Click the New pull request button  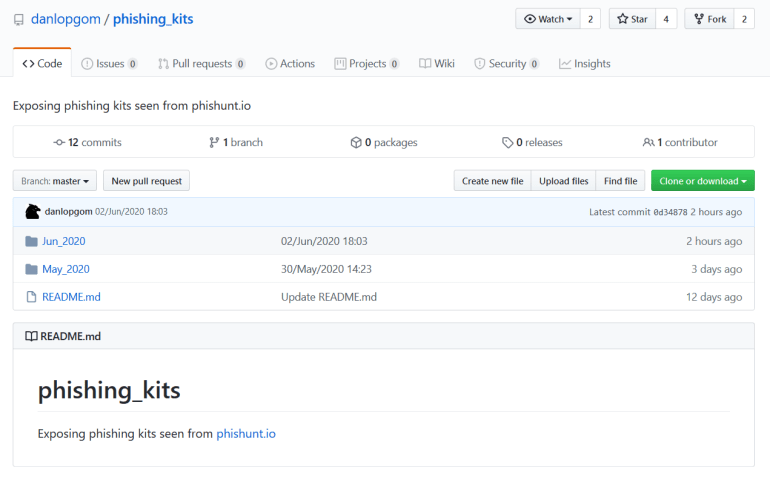(x=146, y=181)
